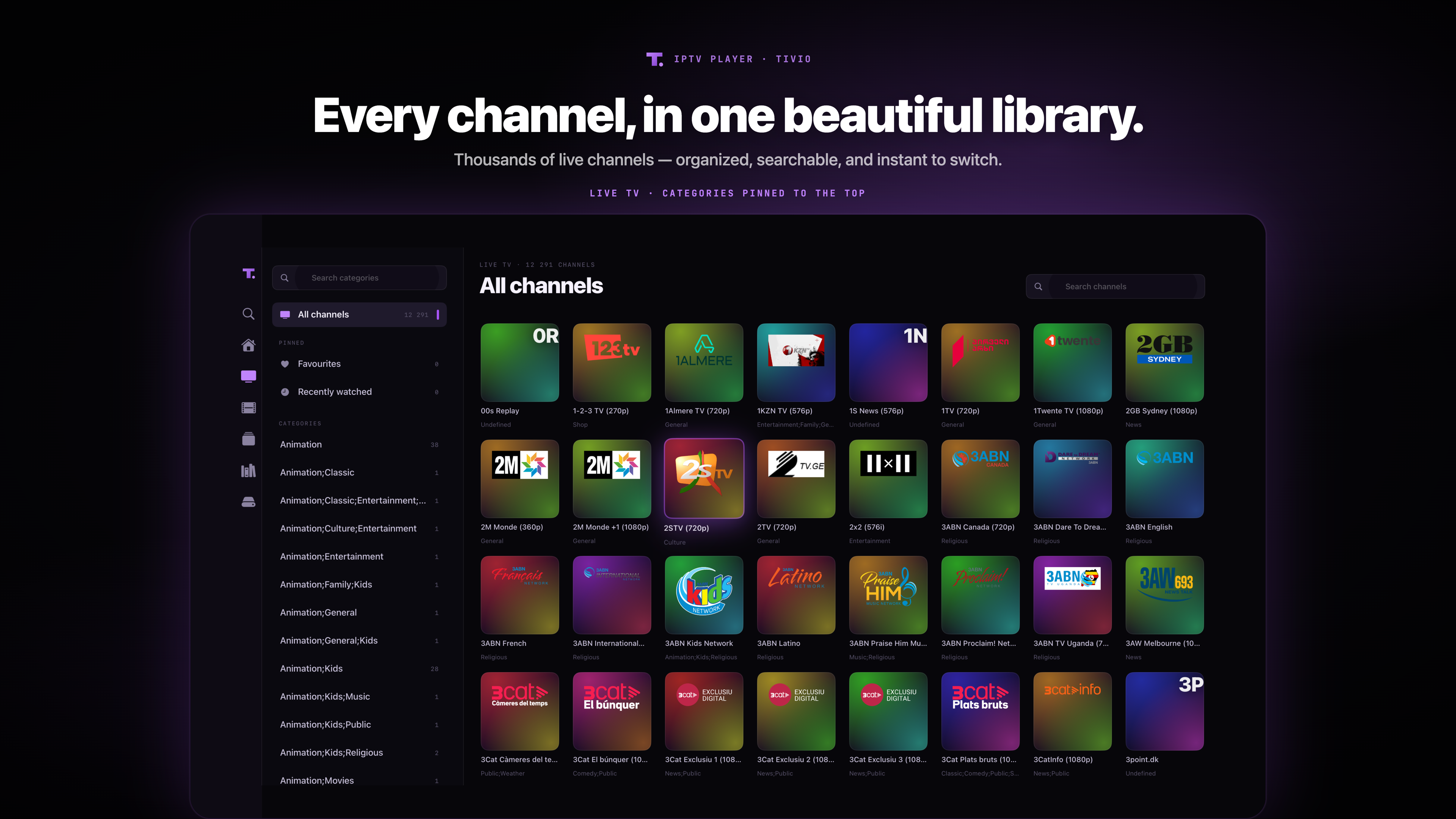Image resolution: width=1456 pixels, height=819 pixels.
Task: Open the 3Cat Plats bruts channel
Action: click(x=980, y=711)
